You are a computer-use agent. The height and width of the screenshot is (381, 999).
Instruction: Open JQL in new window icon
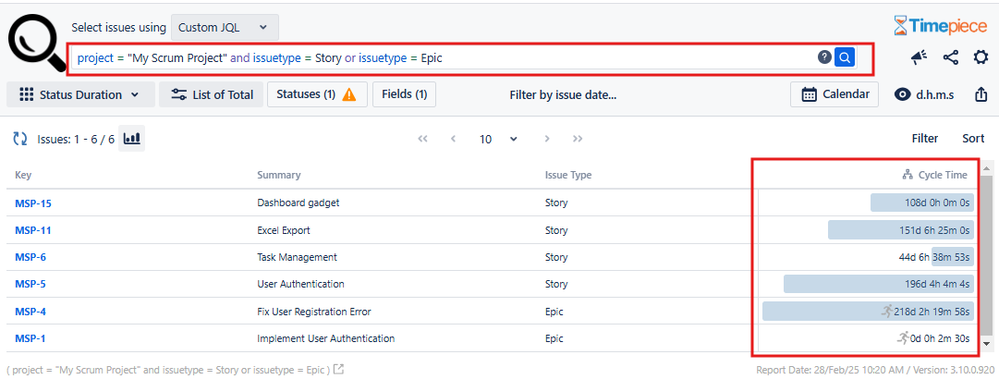339,369
